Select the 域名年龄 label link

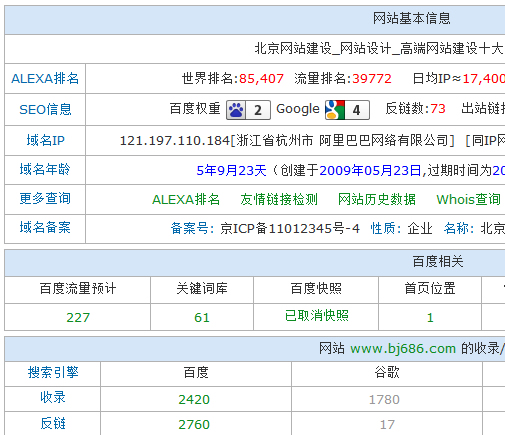pyautogui.click(x=45, y=169)
